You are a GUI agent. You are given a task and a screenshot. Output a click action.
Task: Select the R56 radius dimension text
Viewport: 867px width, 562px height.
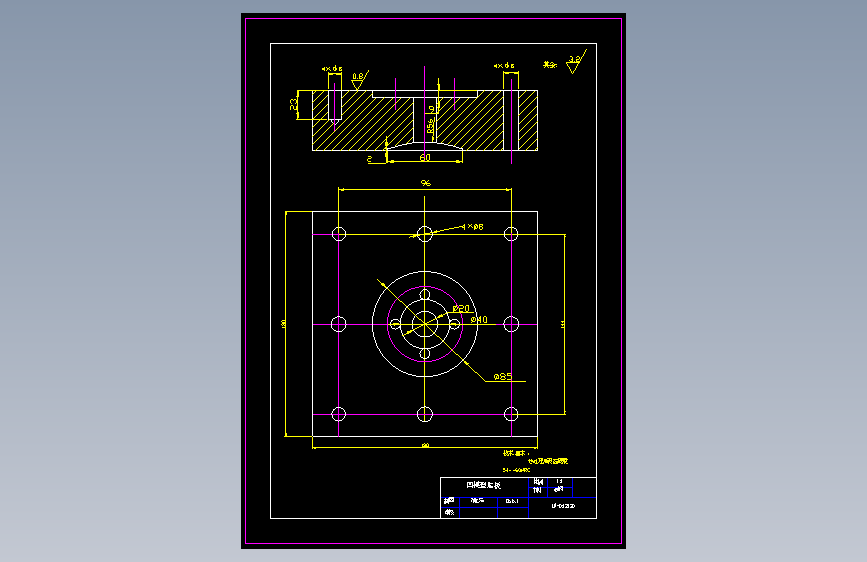(430, 125)
